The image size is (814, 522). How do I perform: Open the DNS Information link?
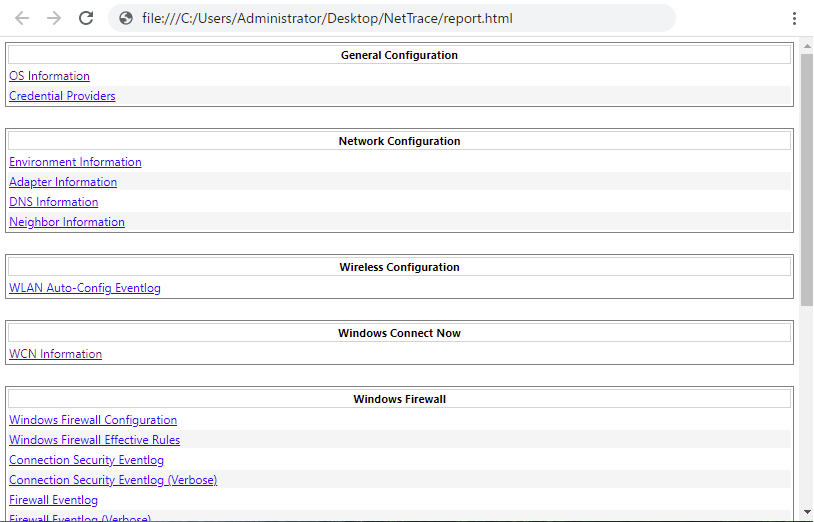click(53, 202)
